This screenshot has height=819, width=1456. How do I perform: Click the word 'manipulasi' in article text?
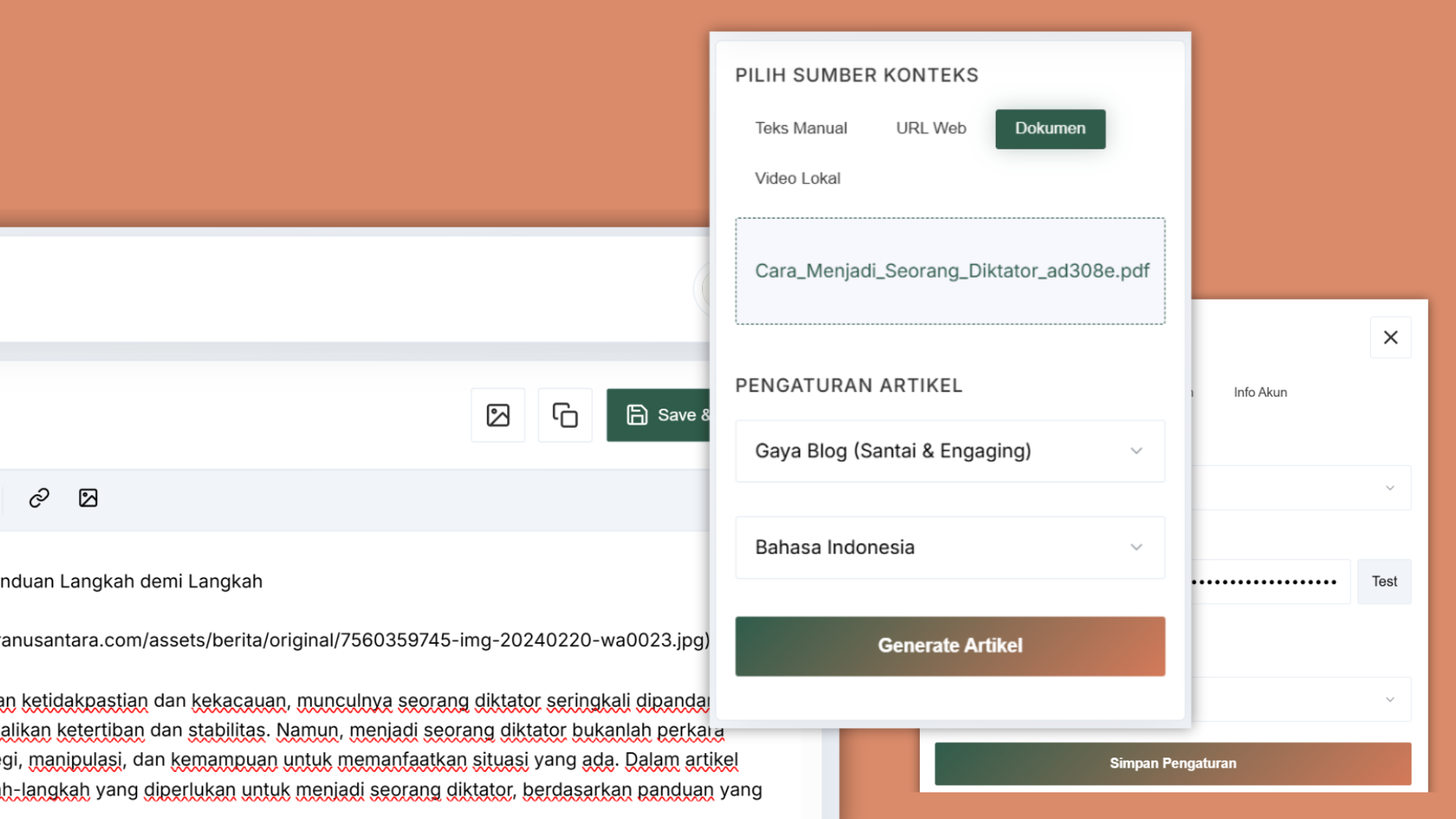[x=76, y=760]
